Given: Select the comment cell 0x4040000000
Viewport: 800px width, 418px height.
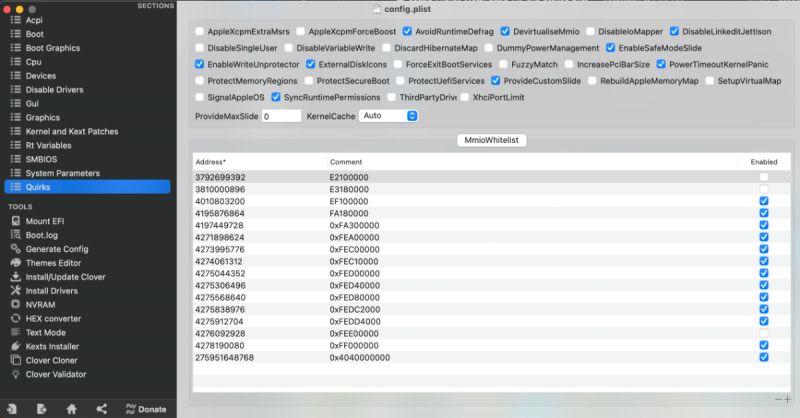Looking at the screenshot, I should point(360,357).
